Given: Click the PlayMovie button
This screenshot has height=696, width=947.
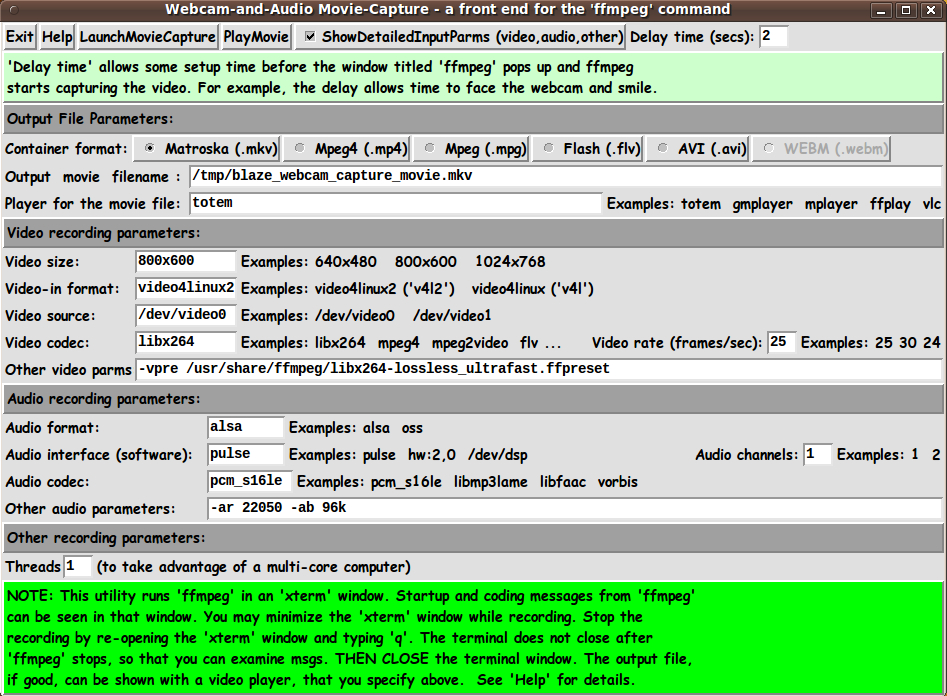Looking at the screenshot, I should tap(256, 37).
